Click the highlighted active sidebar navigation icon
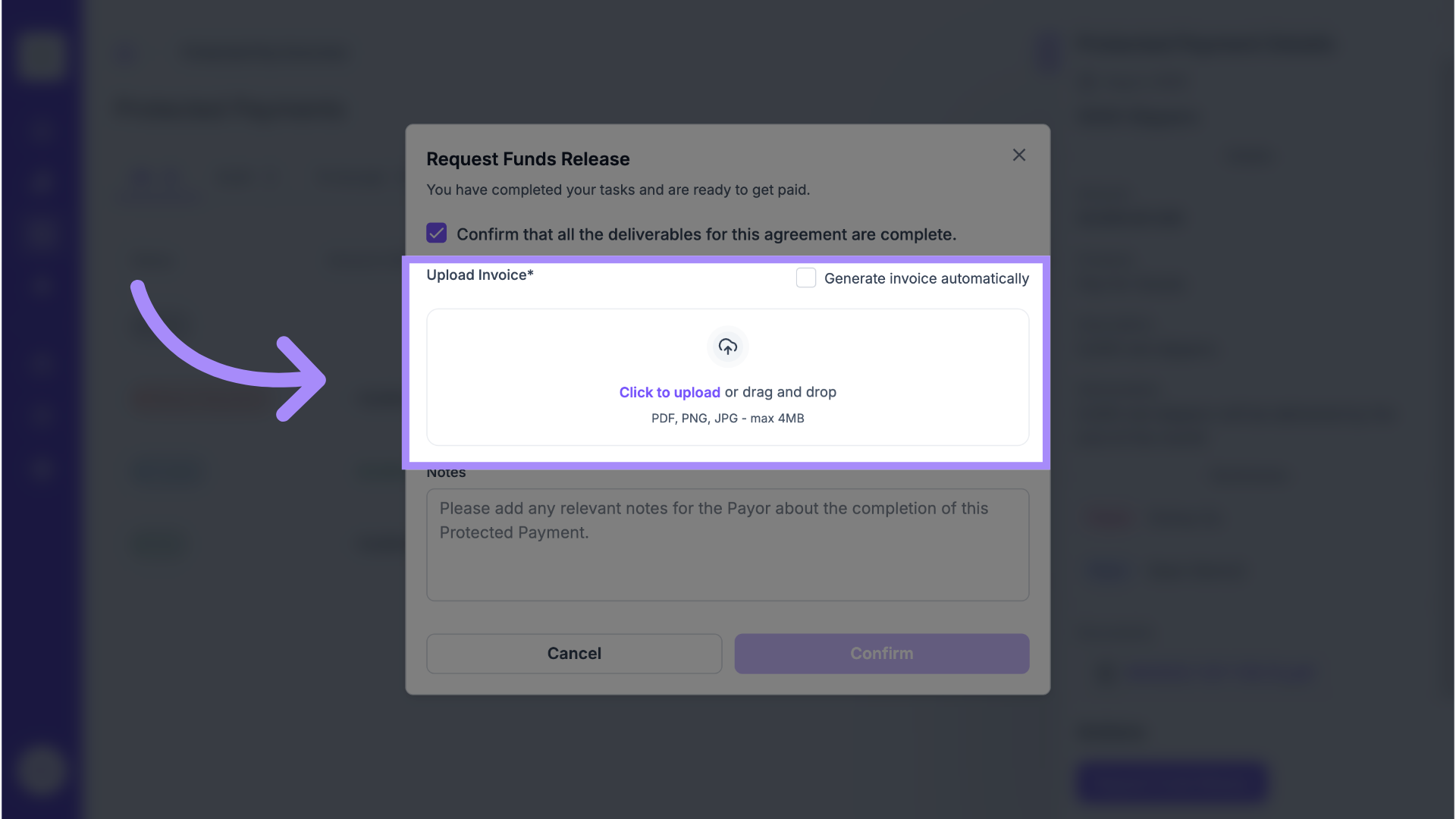This screenshot has height=819, width=1456. pos(41,232)
